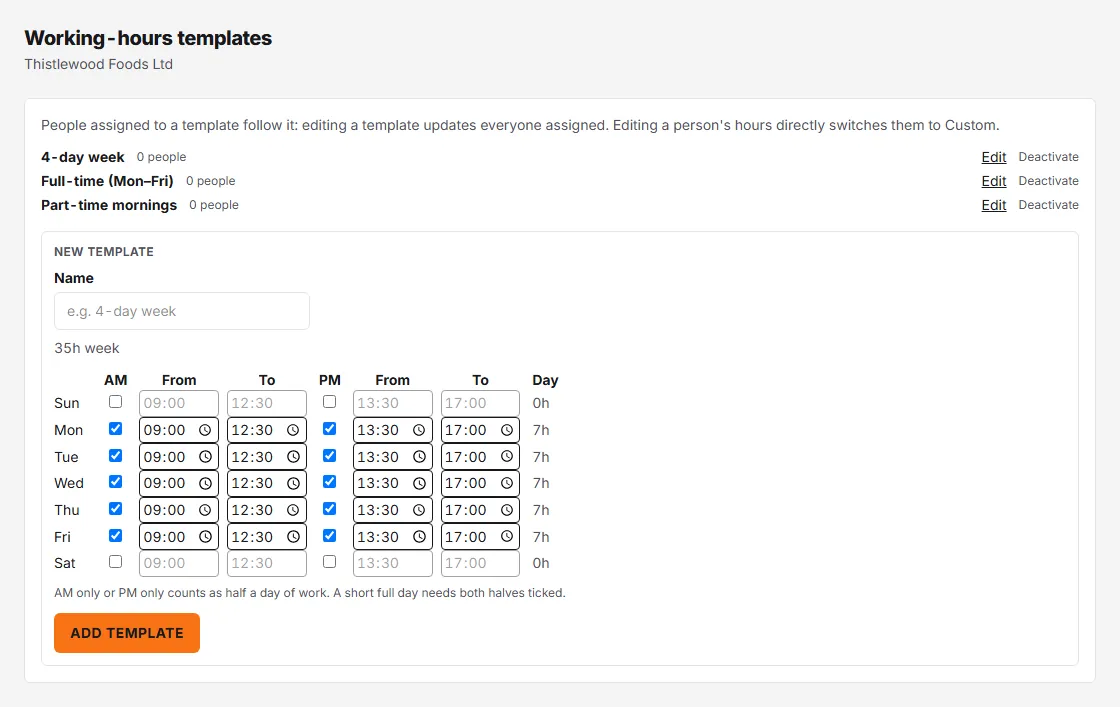The width and height of the screenshot is (1120, 707).
Task: Open Friday AM From clock picker
Action: [205, 536]
